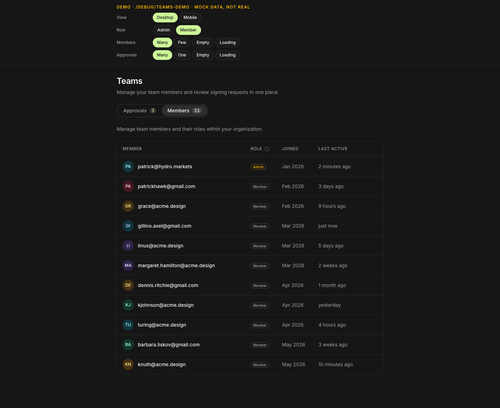This screenshot has width=500, height=408.
Task: Click '1 month ago' last active value
Action: 332,285
